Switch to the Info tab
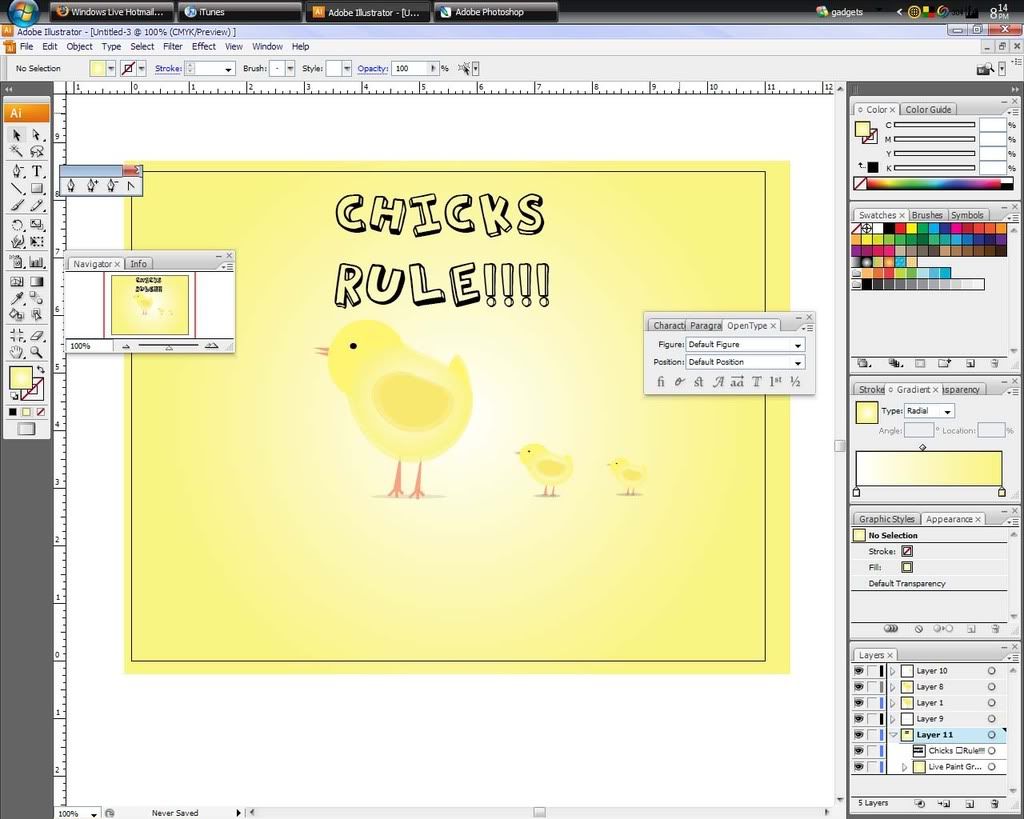This screenshot has width=1024, height=819. click(x=138, y=264)
